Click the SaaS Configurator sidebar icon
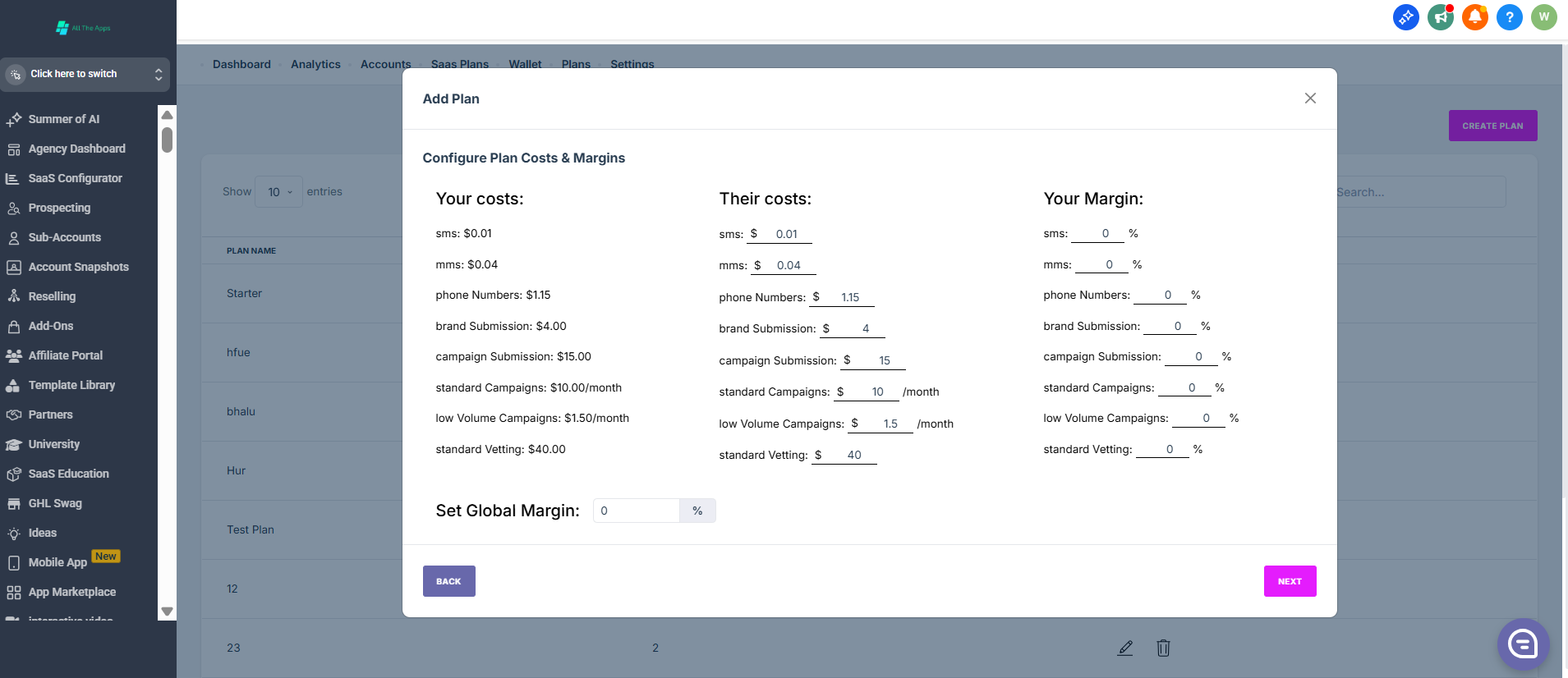1568x678 pixels. coord(14,178)
